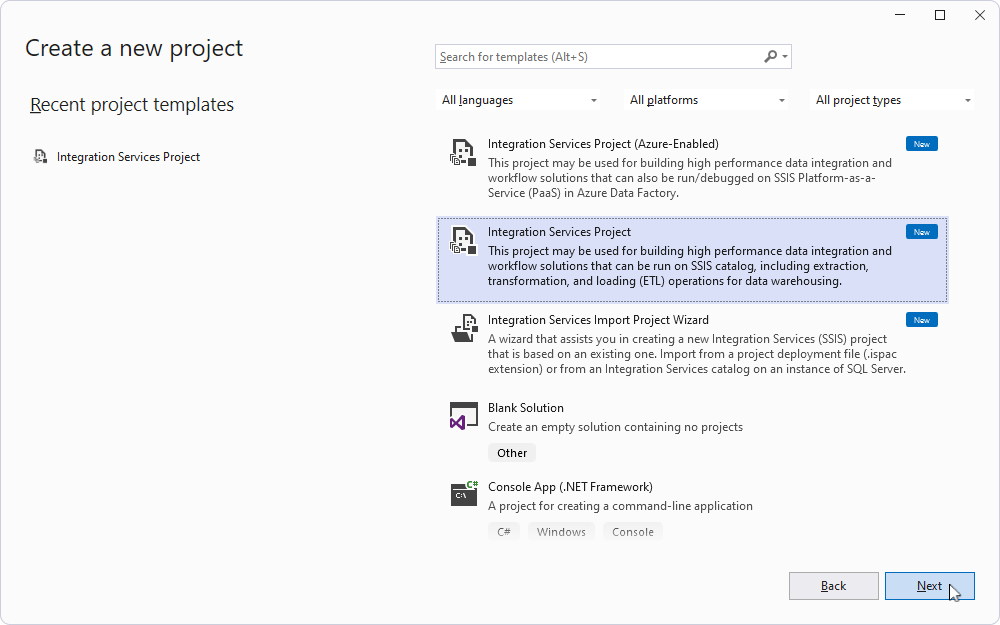
Task: Open the All project types dropdown
Action: point(892,99)
